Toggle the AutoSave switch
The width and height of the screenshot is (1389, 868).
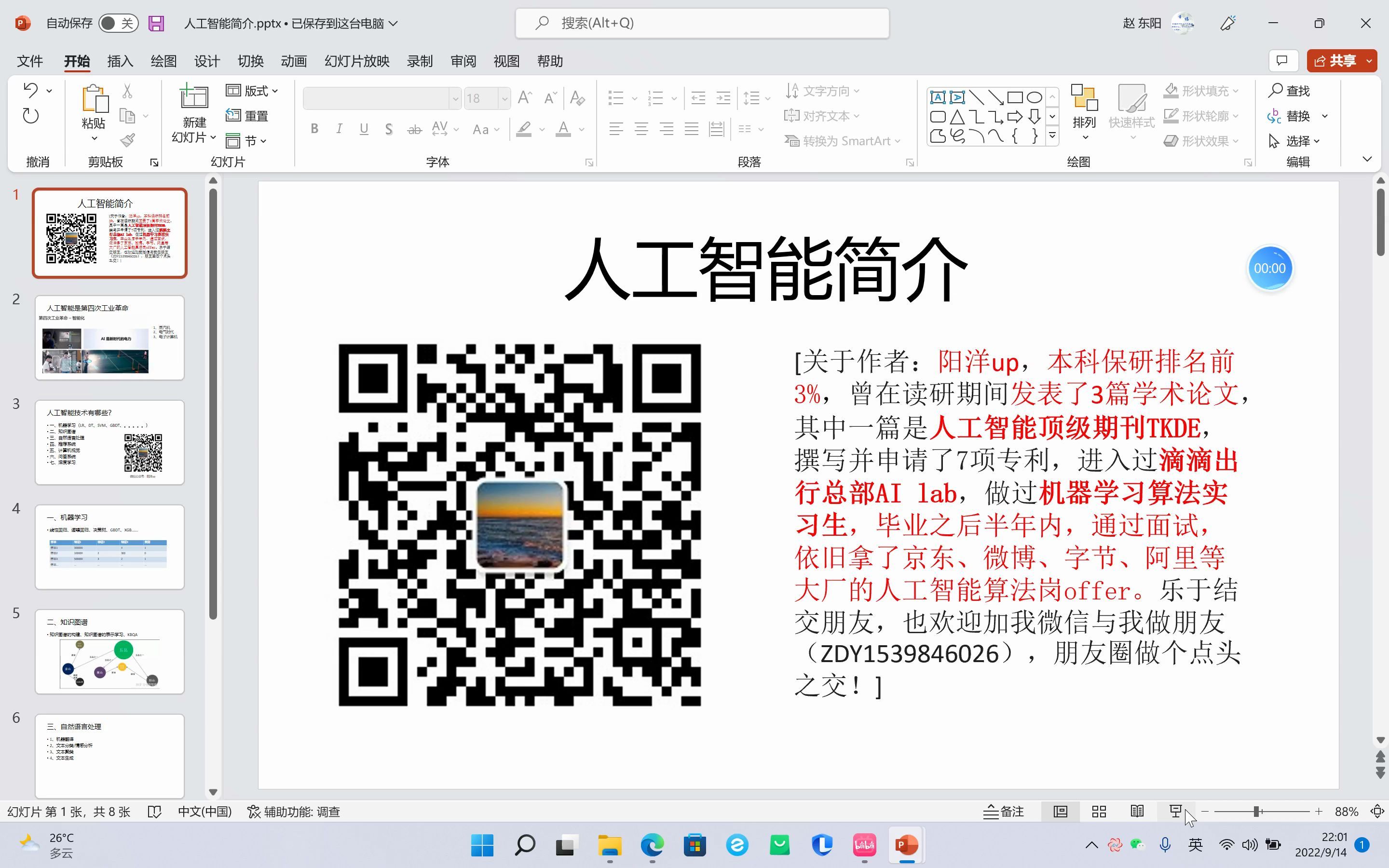coord(118,24)
